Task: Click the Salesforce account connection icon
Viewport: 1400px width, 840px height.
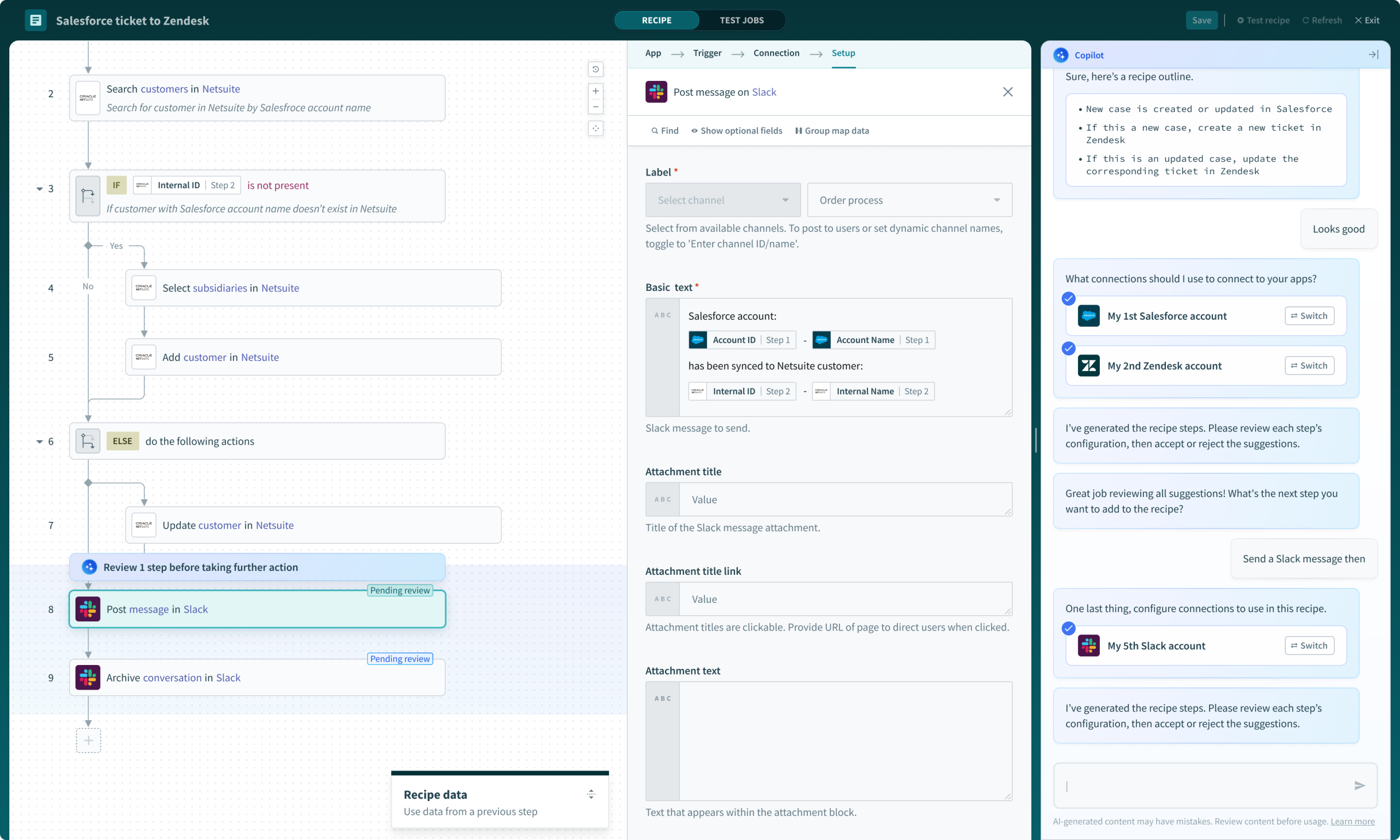Action: point(1089,316)
